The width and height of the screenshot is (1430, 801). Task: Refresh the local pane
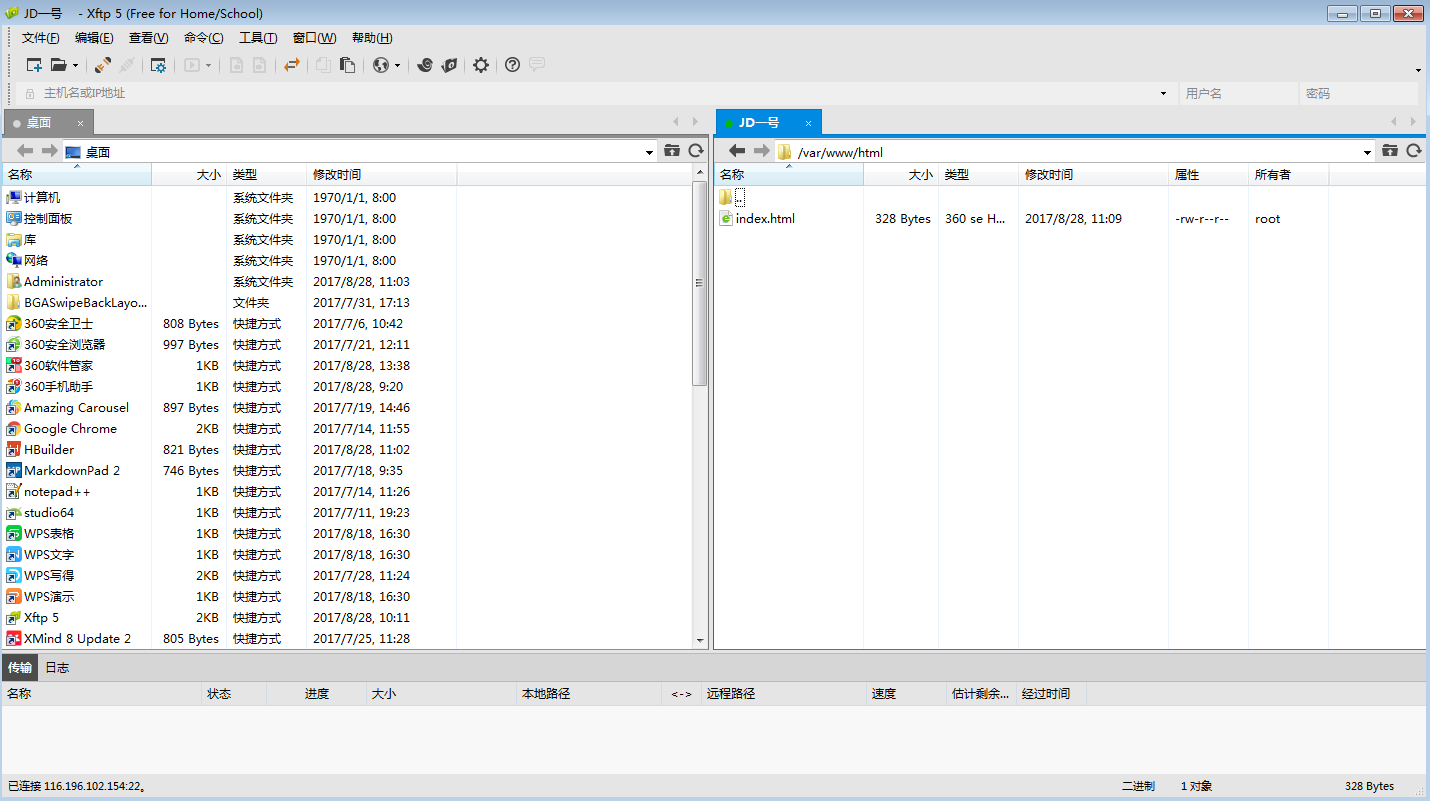pos(696,151)
